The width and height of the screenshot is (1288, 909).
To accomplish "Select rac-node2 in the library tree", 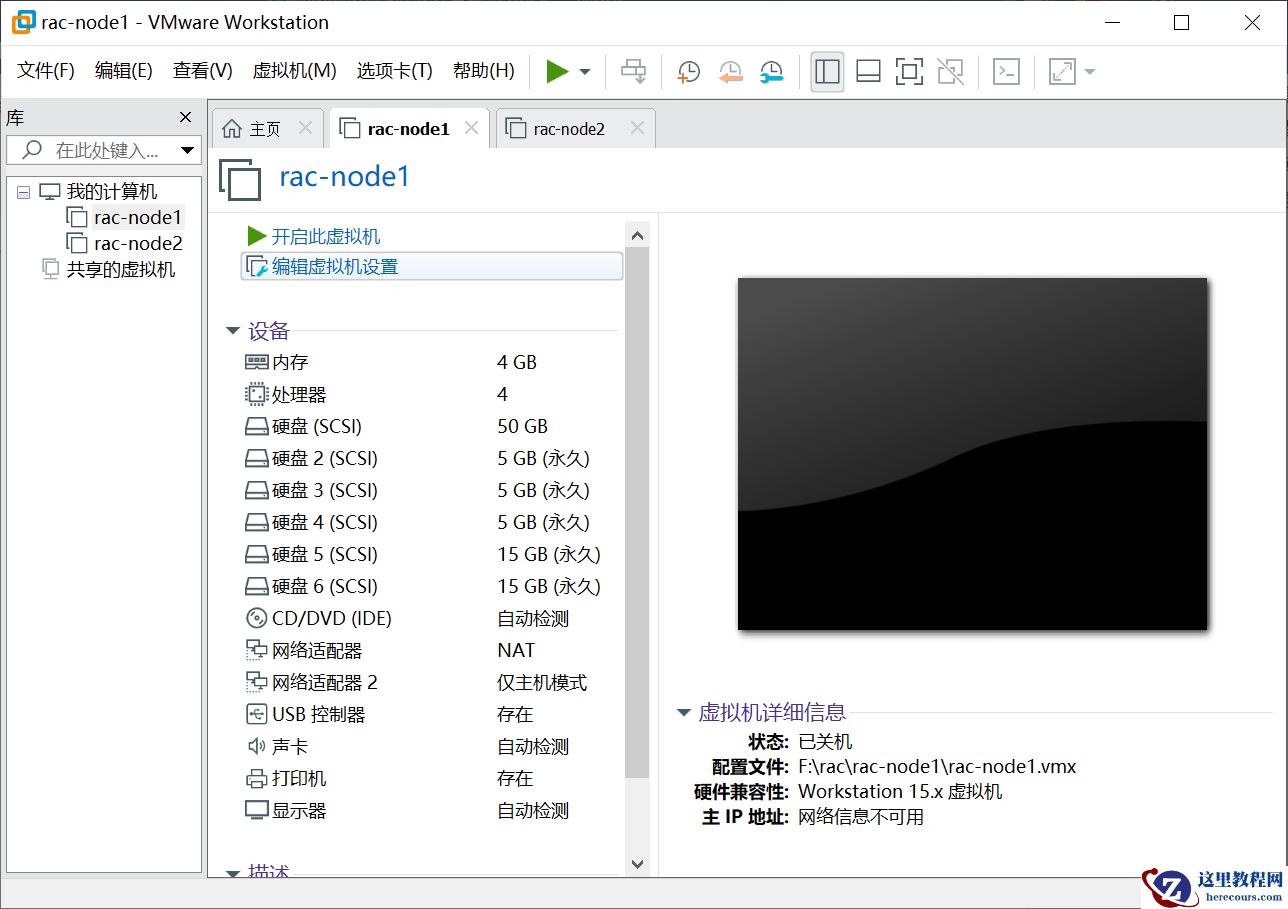I will tap(138, 243).
